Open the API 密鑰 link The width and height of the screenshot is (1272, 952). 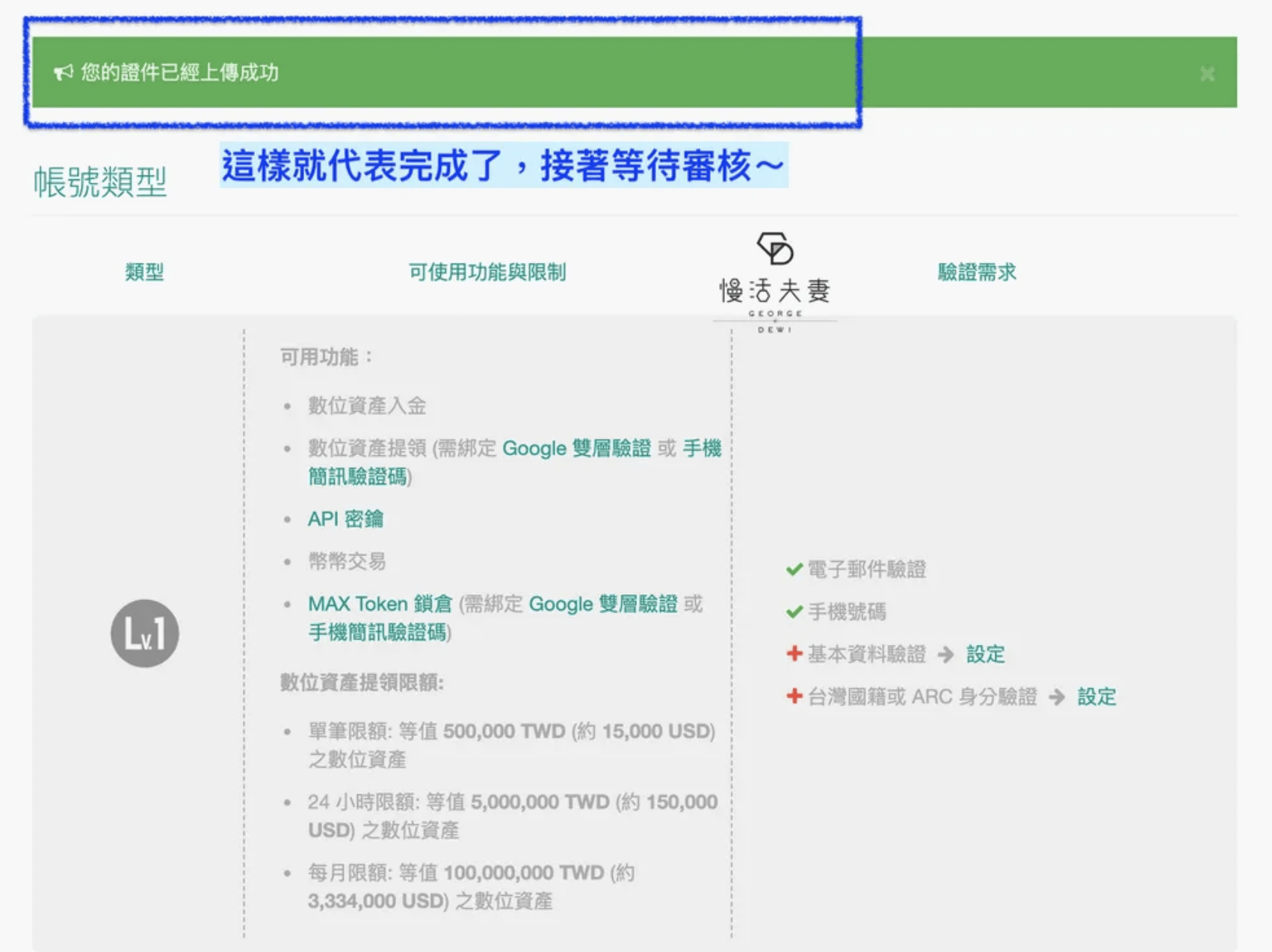pyautogui.click(x=345, y=519)
